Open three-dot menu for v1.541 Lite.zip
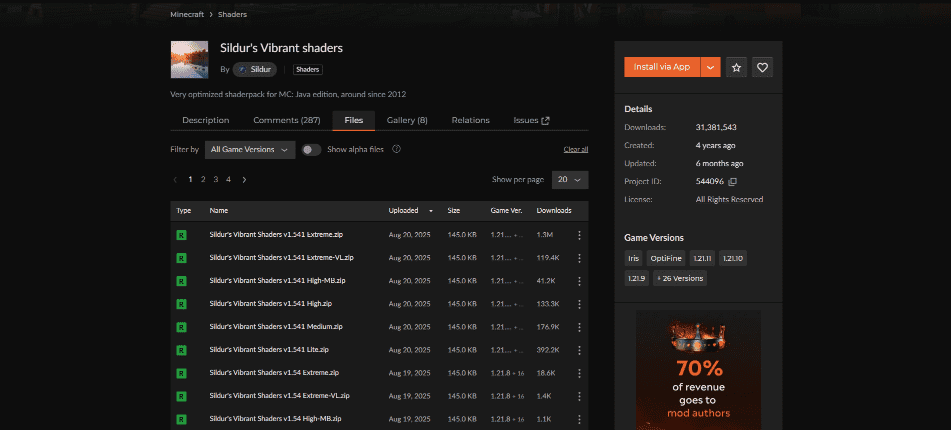The image size is (951, 430). [579, 350]
